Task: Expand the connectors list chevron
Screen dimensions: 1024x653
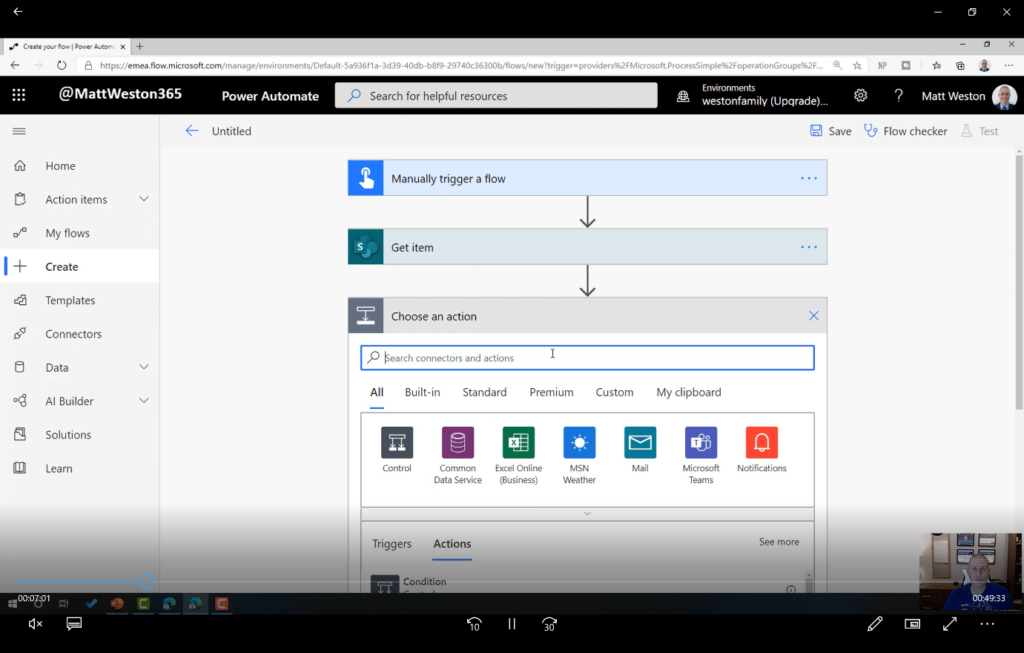Action: click(x=587, y=513)
